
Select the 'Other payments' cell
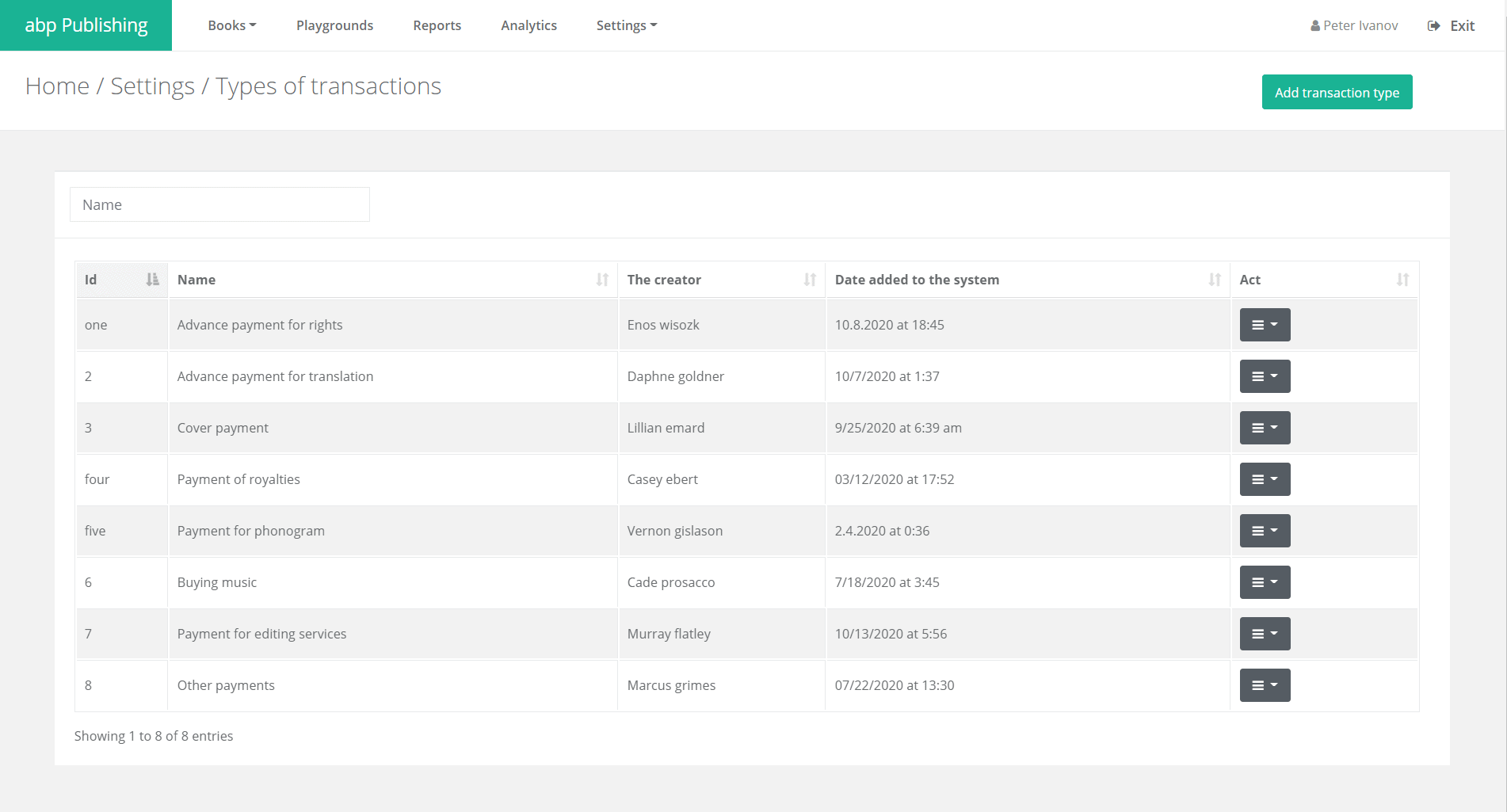[393, 685]
